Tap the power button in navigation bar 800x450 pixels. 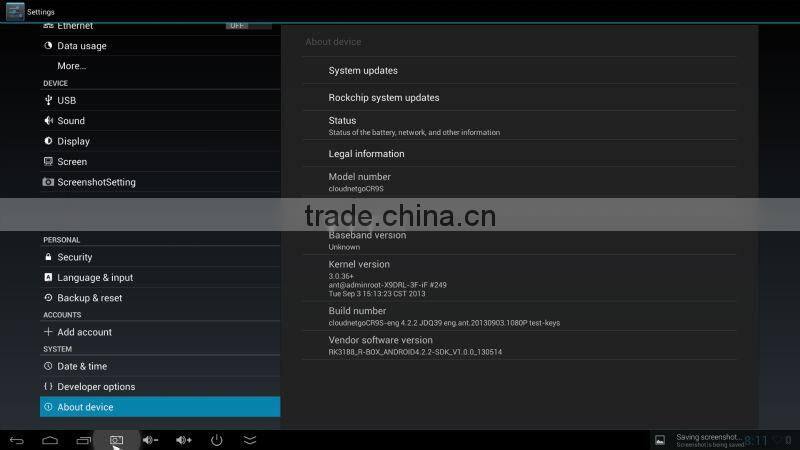coord(217,440)
